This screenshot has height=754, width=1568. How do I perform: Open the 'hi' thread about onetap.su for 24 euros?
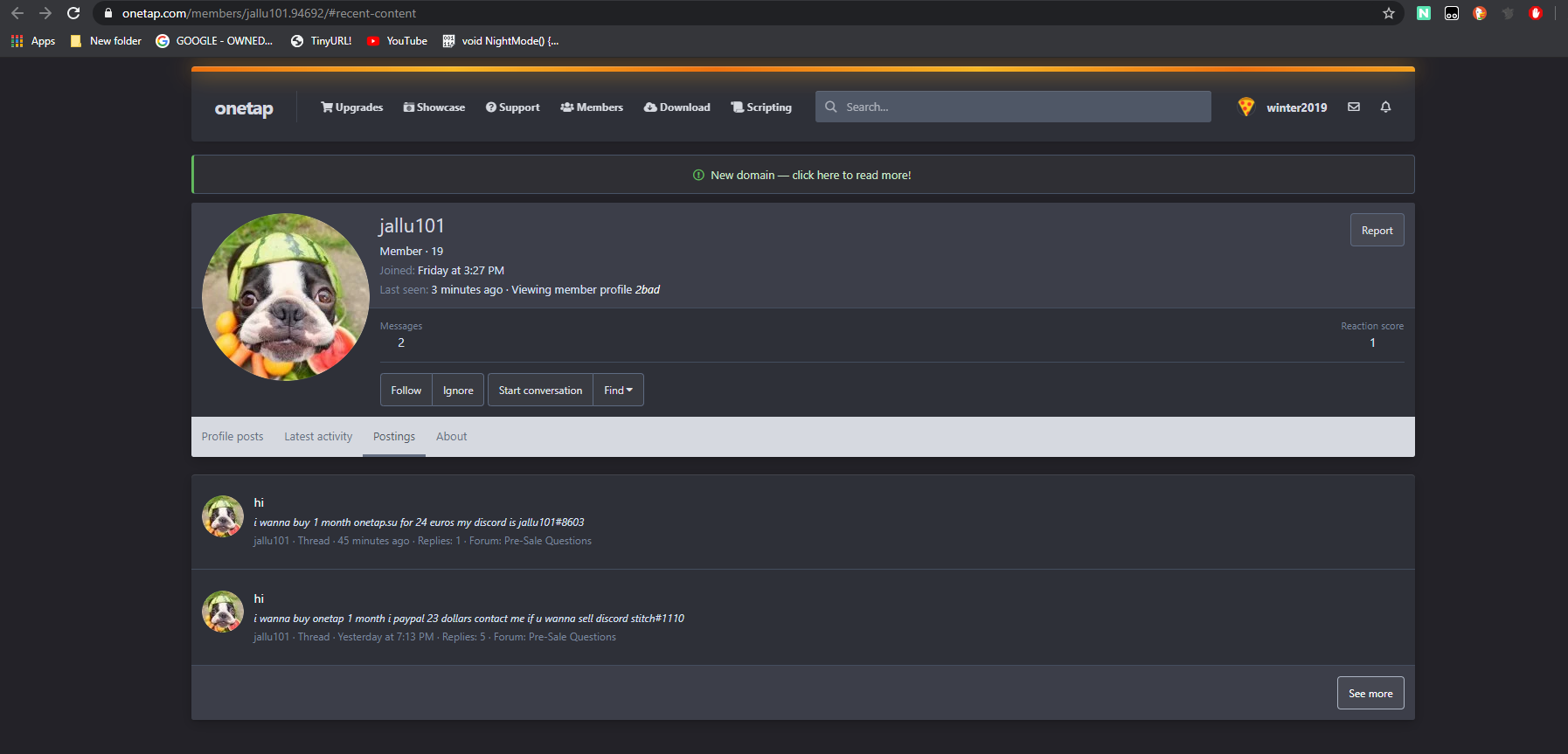point(259,502)
